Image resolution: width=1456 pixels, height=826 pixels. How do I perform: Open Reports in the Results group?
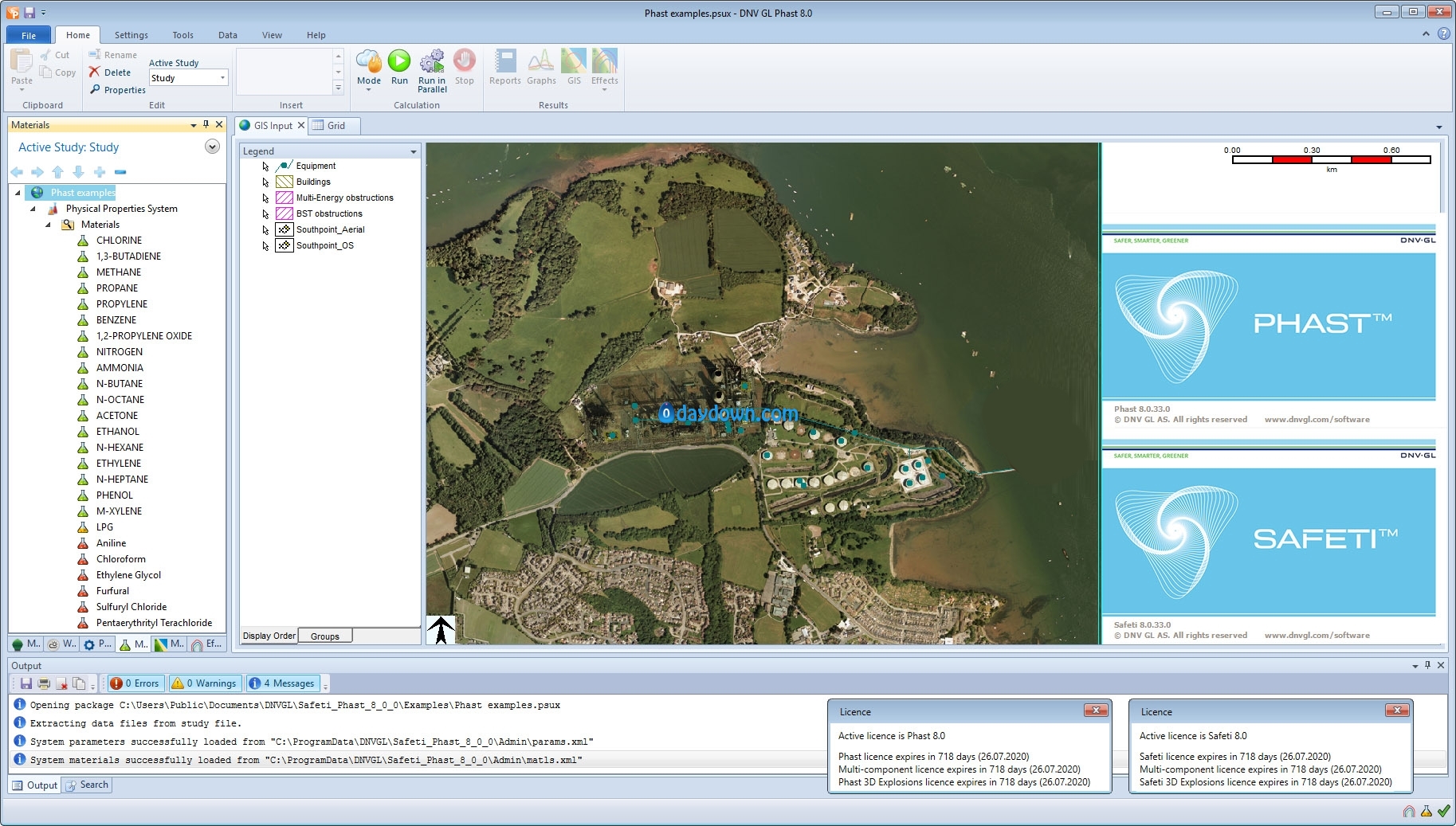coord(505,68)
